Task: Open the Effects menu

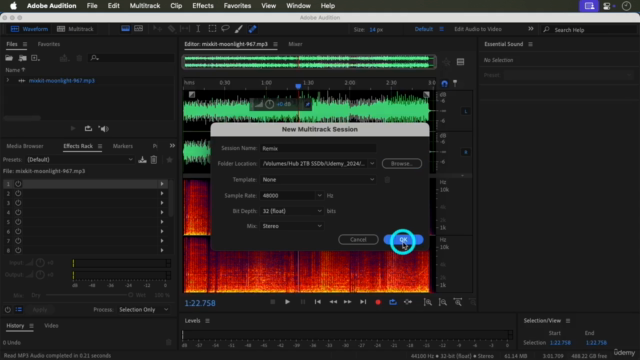Action: [x=203, y=6]
